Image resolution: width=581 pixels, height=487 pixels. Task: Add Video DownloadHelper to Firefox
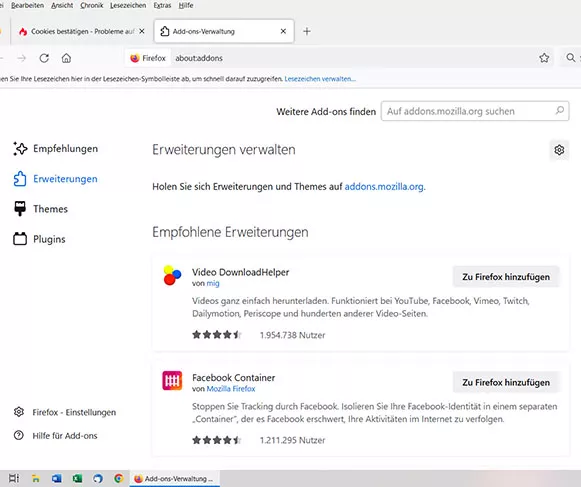coord(506,277)
